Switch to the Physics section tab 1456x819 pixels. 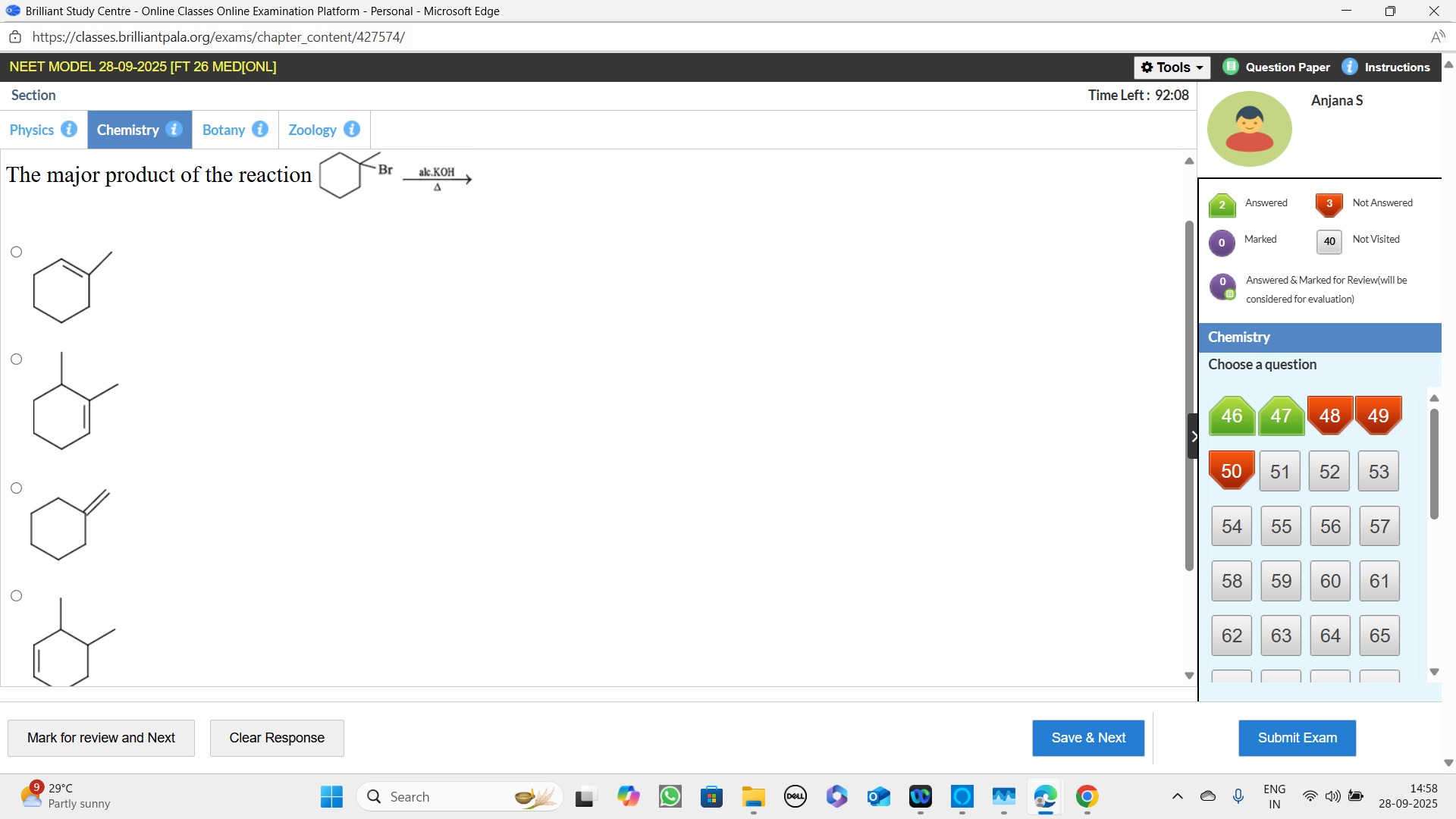click(x=32, y=130)
